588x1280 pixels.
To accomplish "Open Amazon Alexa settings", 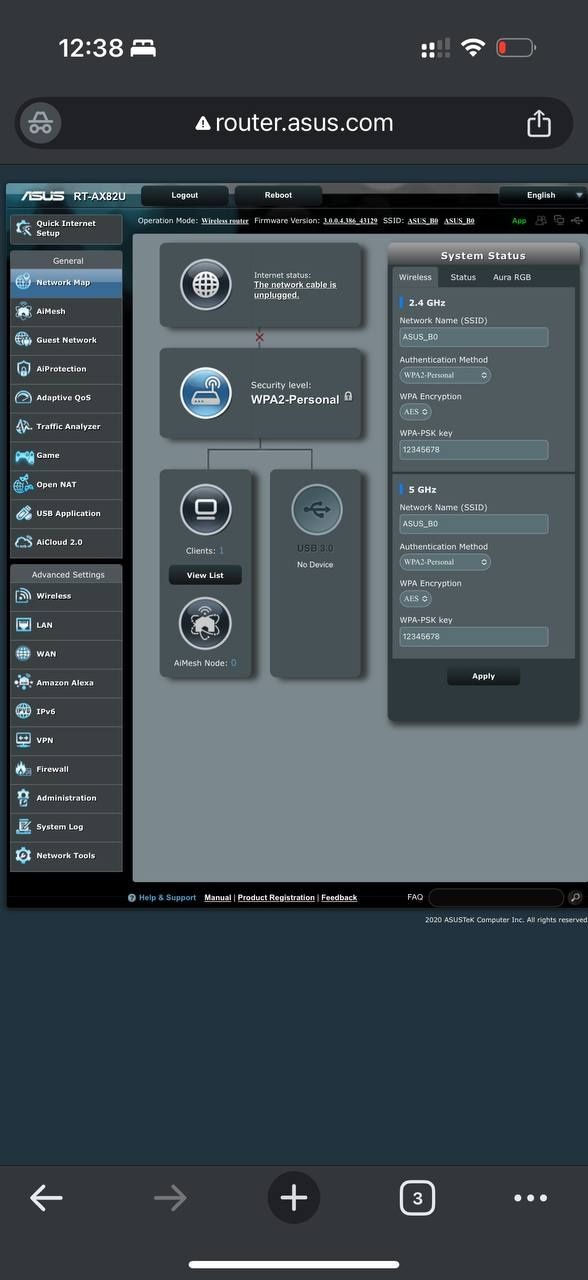I will 66,683.
